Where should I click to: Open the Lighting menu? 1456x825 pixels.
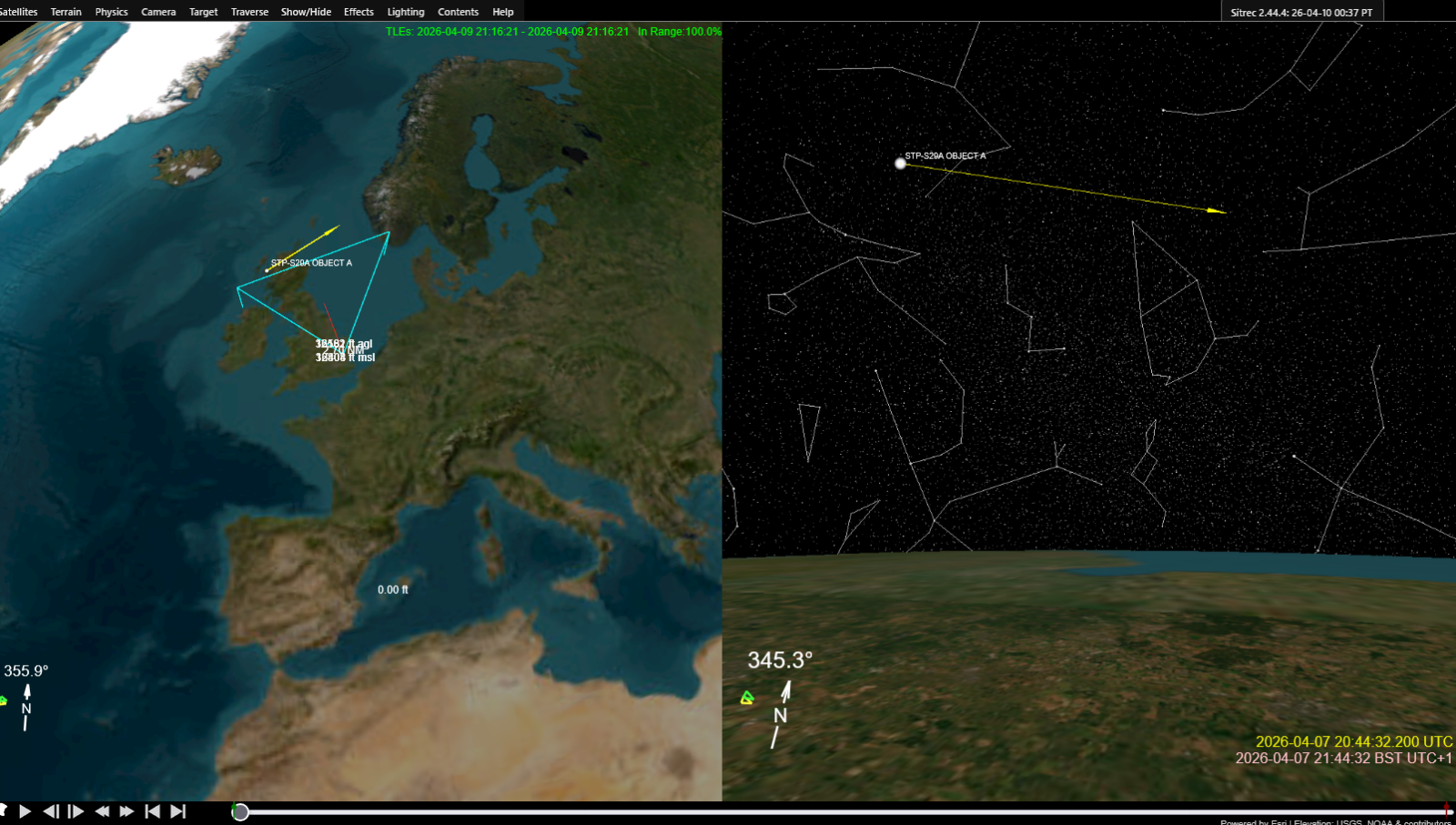[x=405, y=12]
